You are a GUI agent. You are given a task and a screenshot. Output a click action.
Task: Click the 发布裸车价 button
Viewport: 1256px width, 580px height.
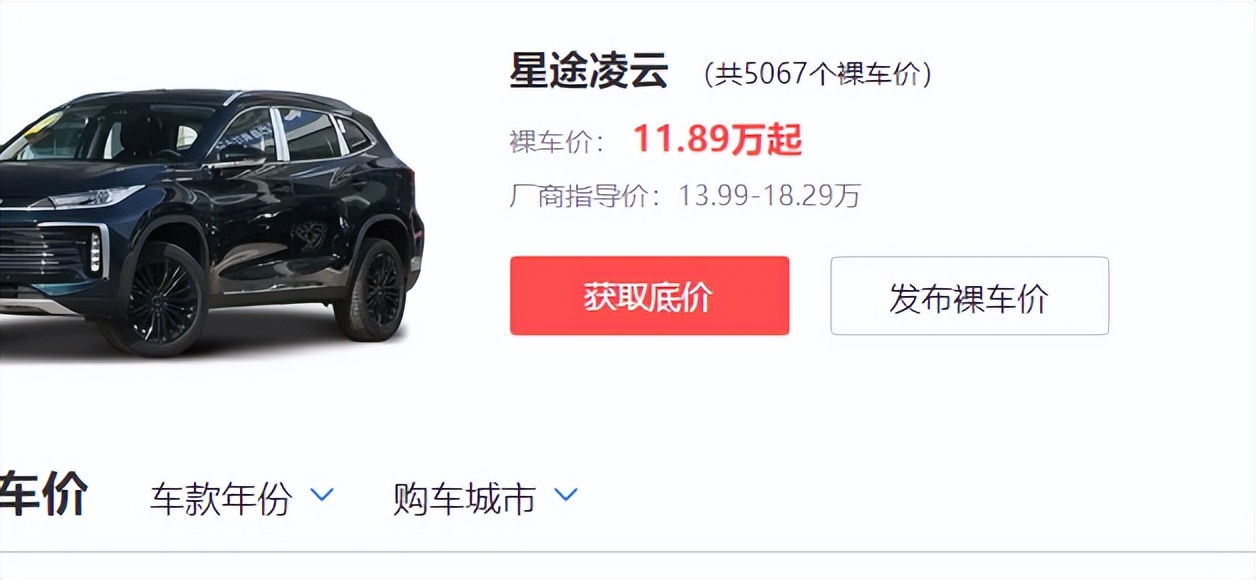tap(969, 296)
